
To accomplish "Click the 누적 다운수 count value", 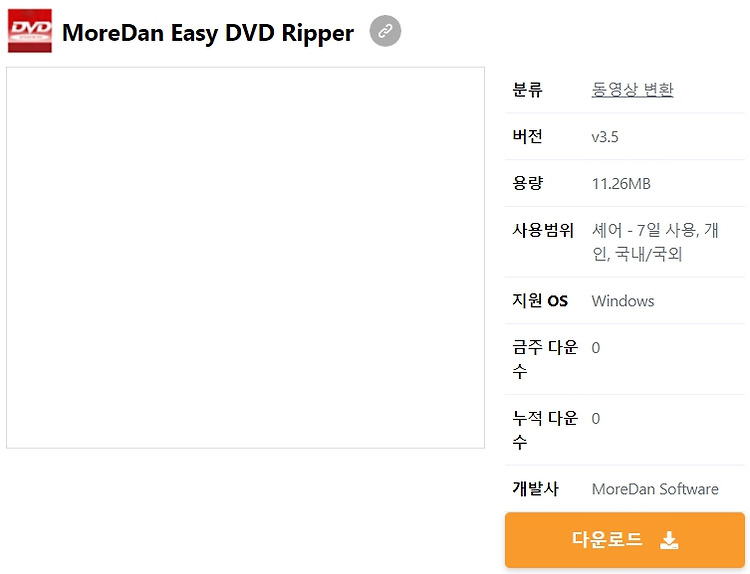I will [x=596, y=419].
